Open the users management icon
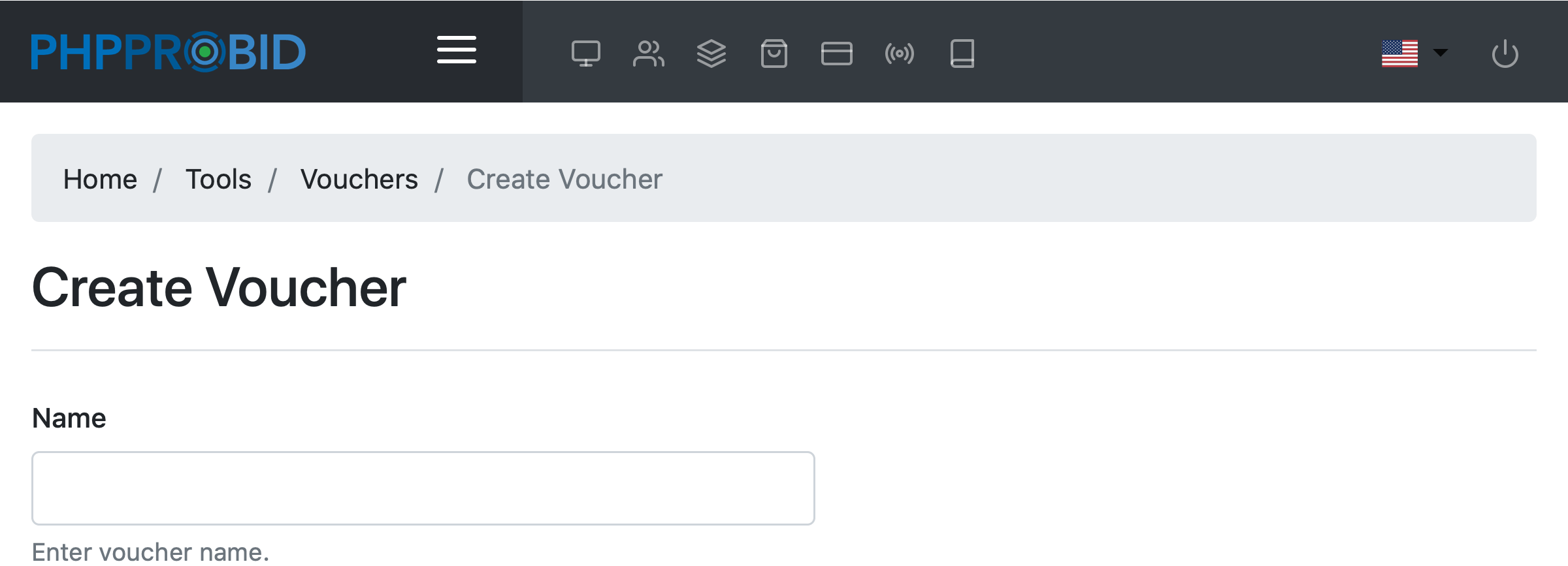Viewport: 1568px width, 566px height. 648,54
